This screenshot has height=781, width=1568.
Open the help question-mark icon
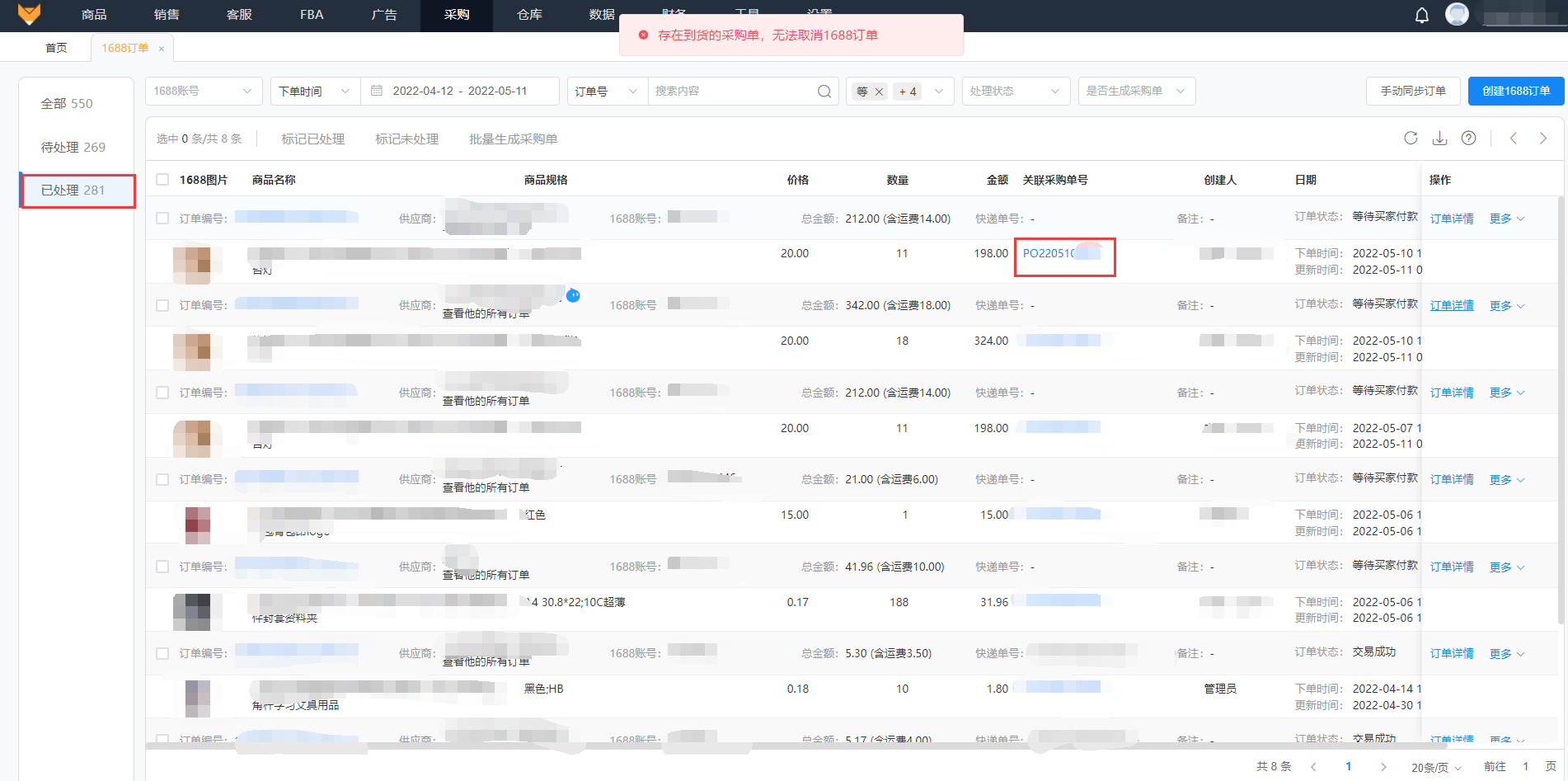coord(1468,138)
